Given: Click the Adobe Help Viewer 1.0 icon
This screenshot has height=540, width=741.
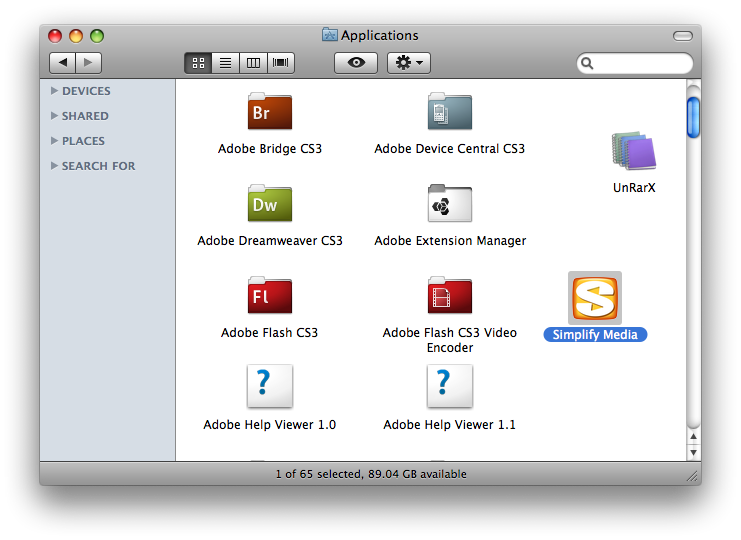Looking at the screenshot, I should (x=269, y=387).
